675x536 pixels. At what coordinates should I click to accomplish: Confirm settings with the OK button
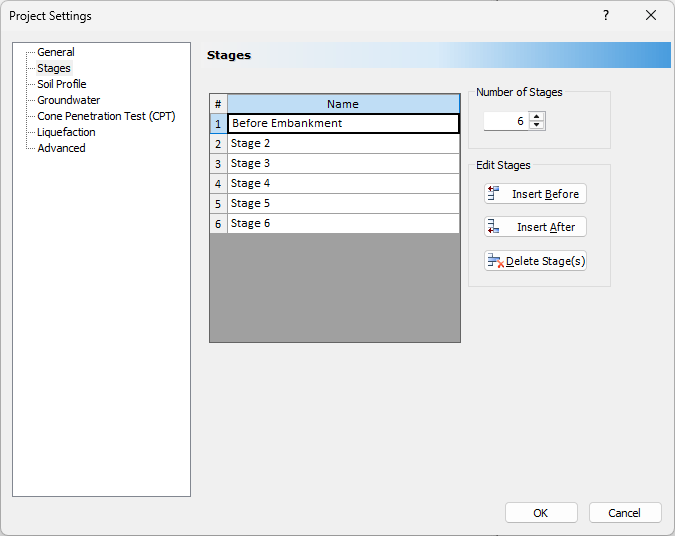541,513
